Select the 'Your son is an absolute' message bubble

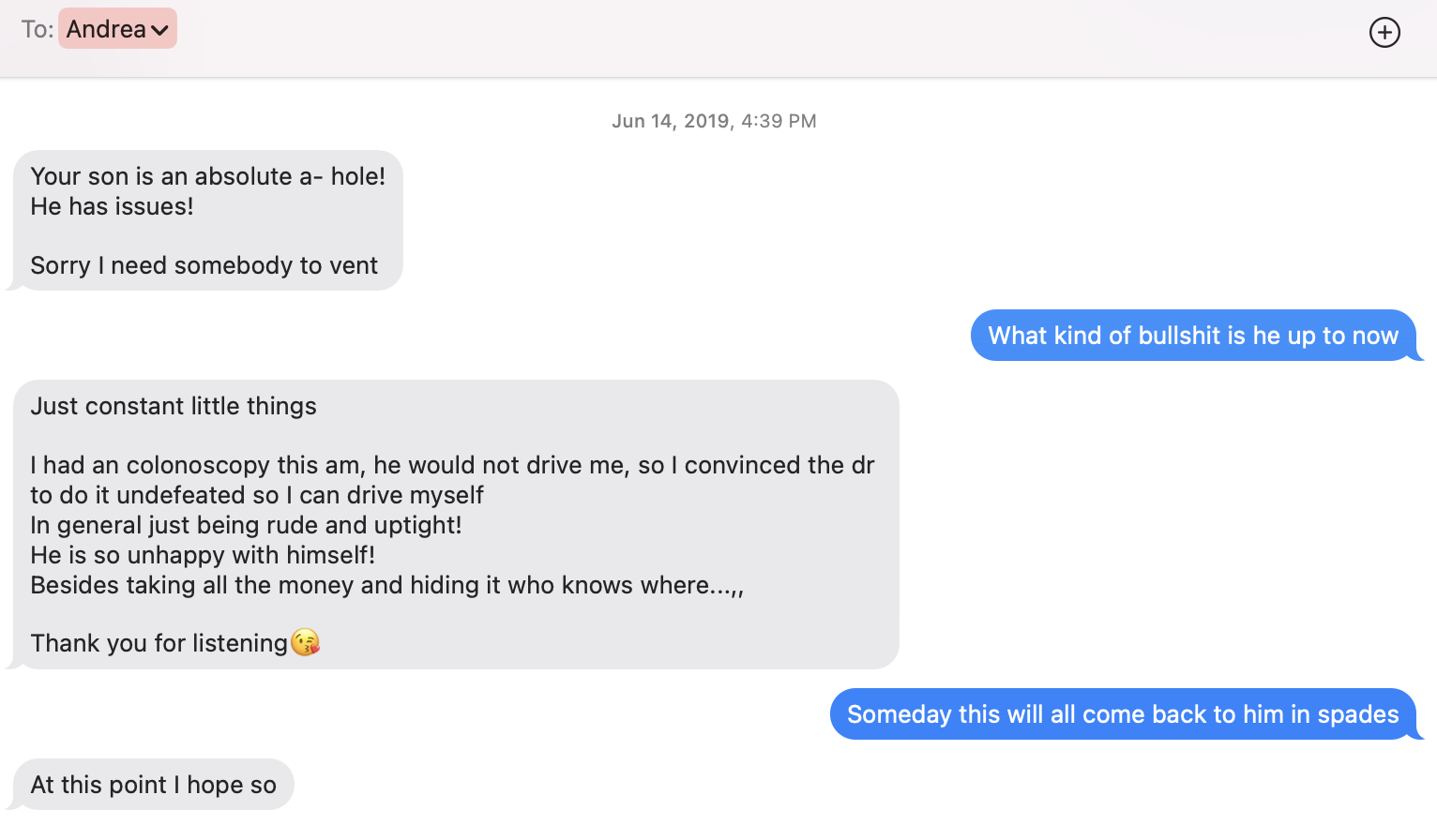(x=208, y=220)
